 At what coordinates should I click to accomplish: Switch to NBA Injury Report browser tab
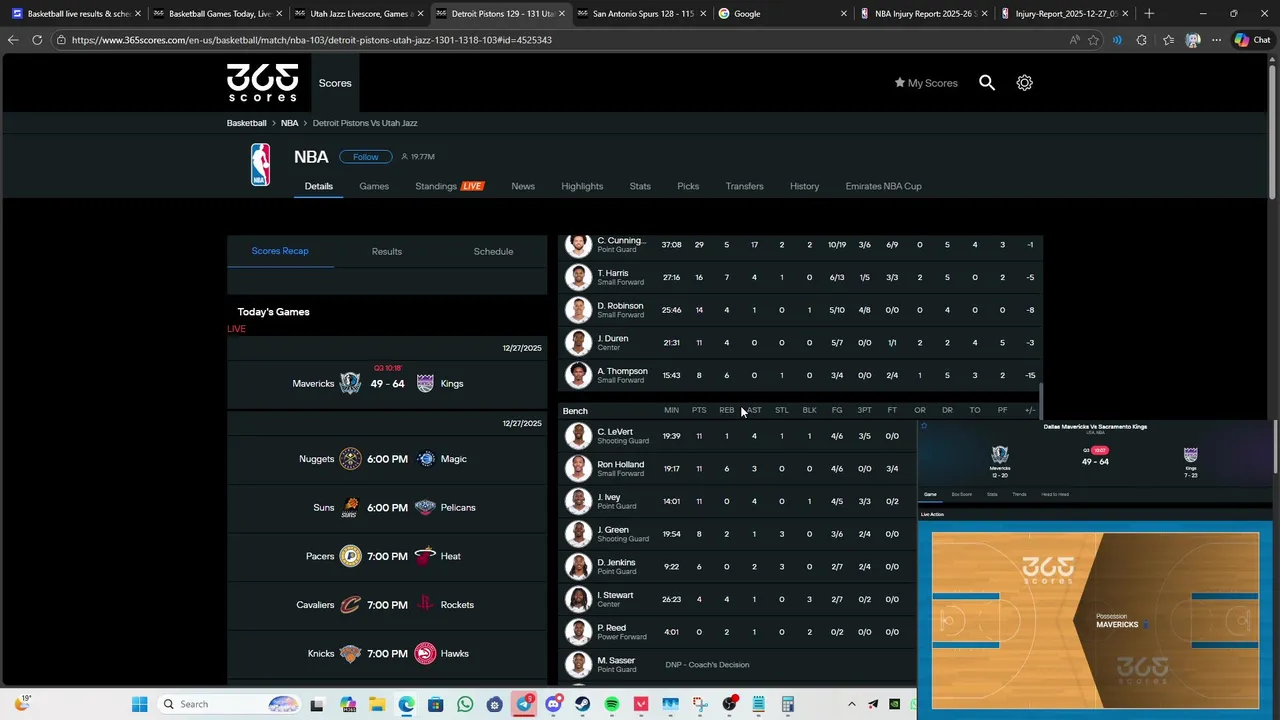(926, 14)
